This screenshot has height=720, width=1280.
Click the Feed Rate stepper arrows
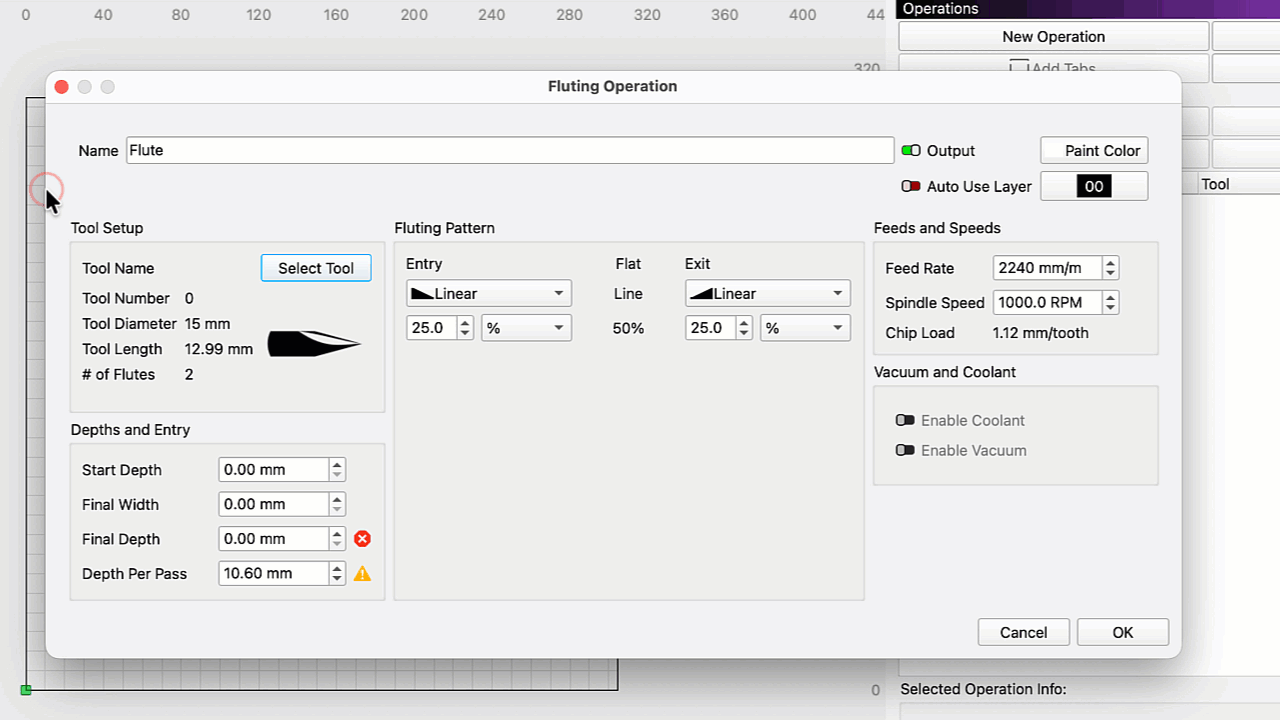[1111, 268]
